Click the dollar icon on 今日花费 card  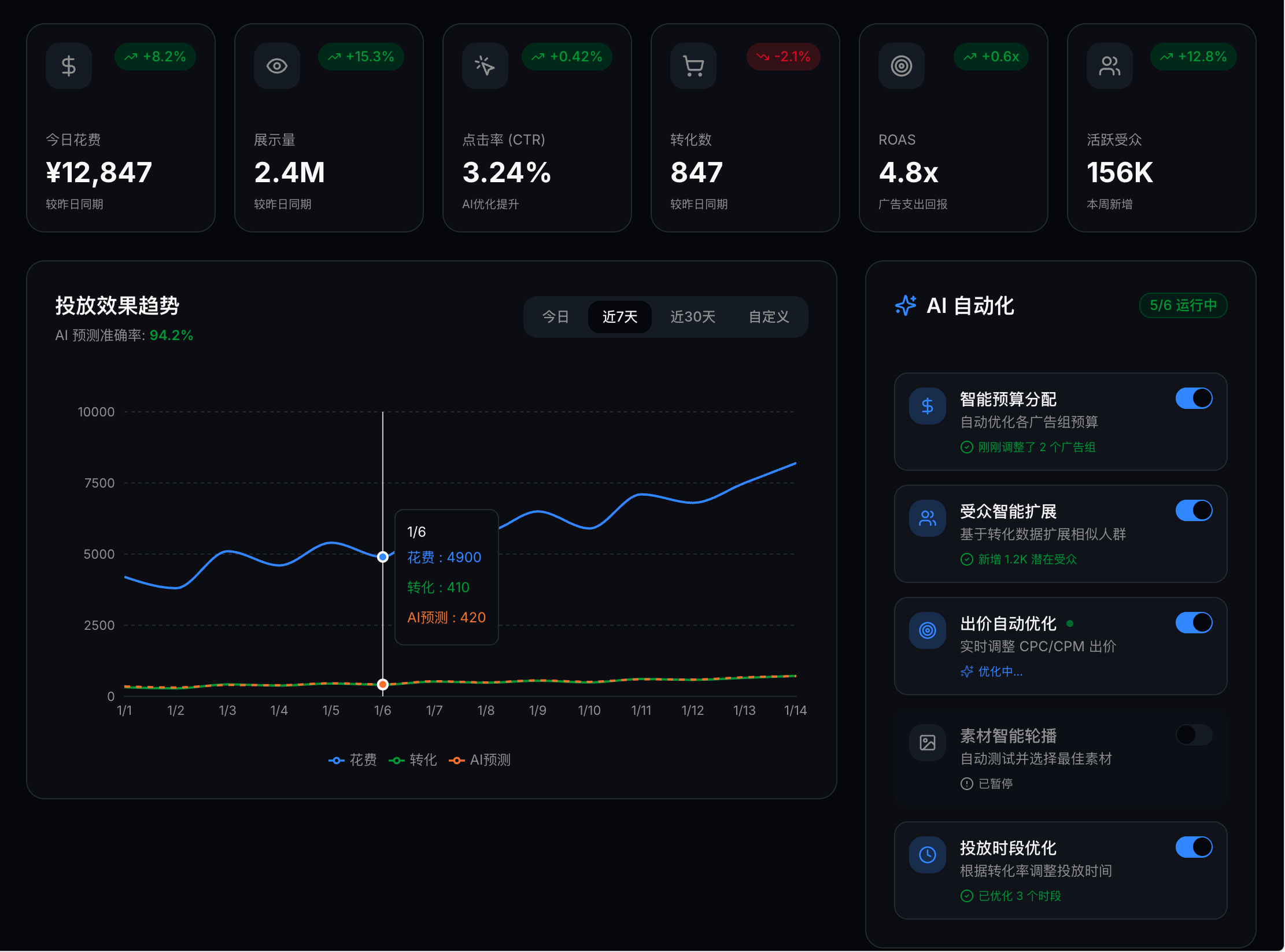(x=69, y=66)
